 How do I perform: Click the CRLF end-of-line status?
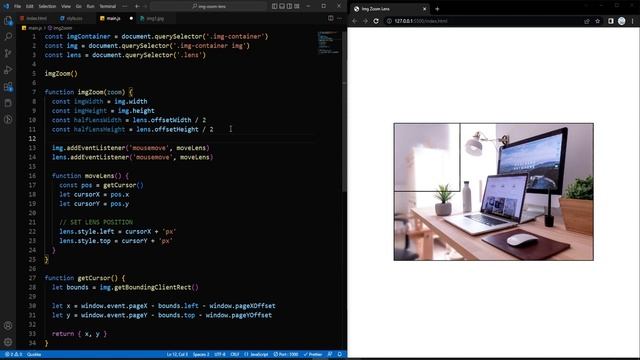pos(235,354)
